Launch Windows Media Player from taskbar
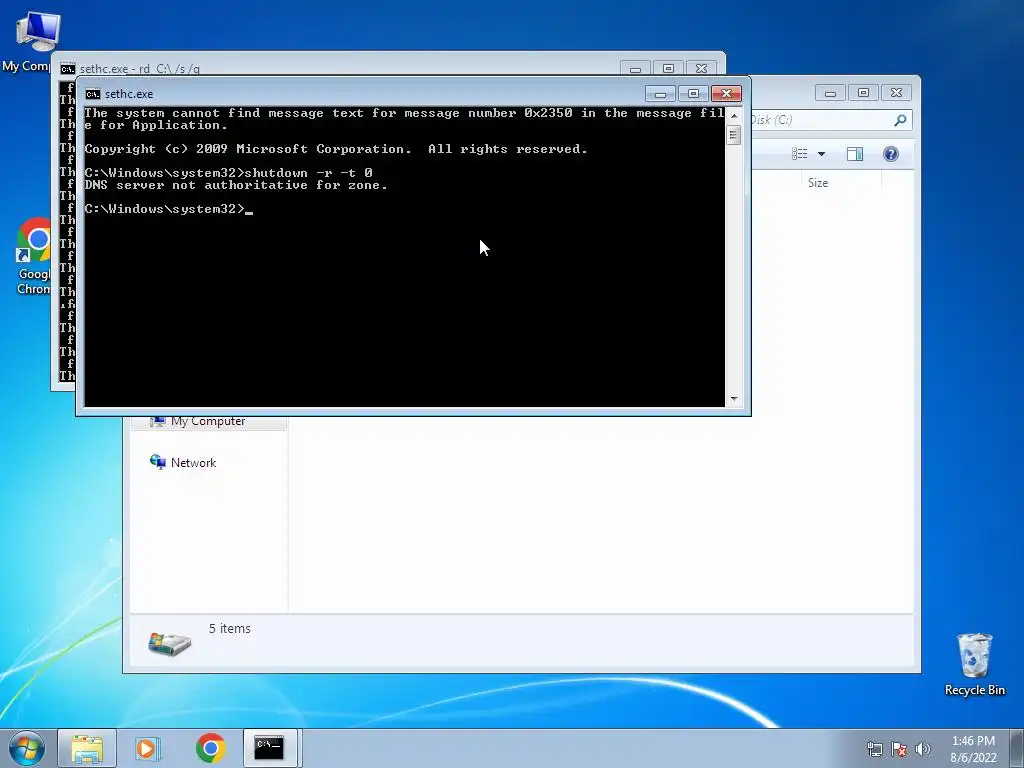The height and width of the screenshot is (768, 1024). tap(148, 748)
